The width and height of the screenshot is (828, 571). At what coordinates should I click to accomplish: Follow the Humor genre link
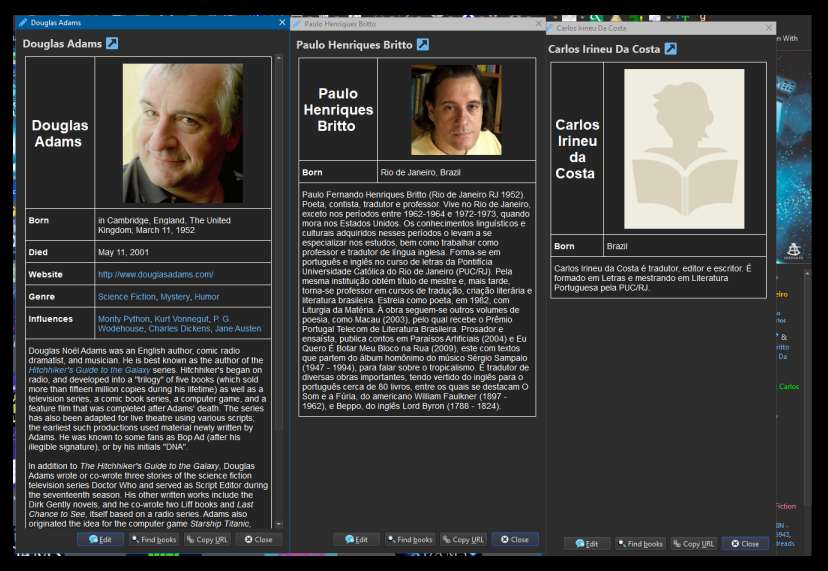(x=206, y=297)
